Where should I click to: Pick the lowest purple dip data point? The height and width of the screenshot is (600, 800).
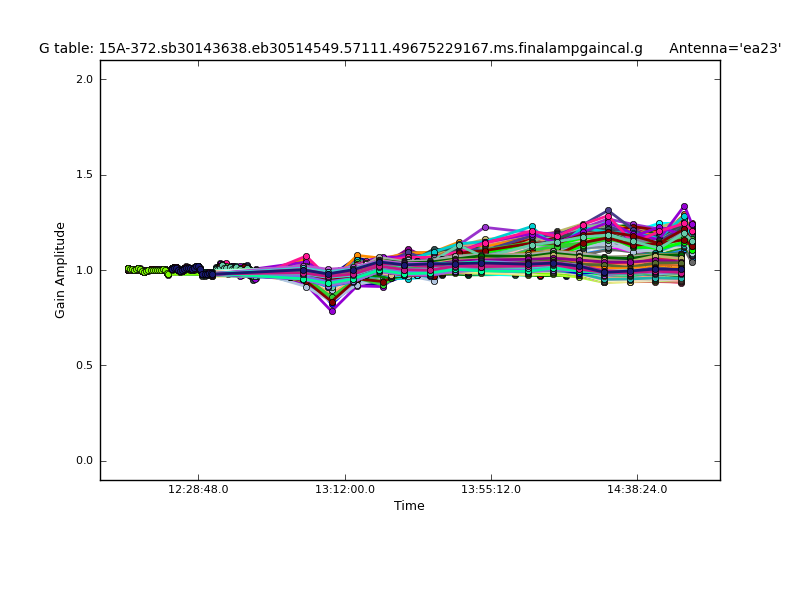point(332,311)
